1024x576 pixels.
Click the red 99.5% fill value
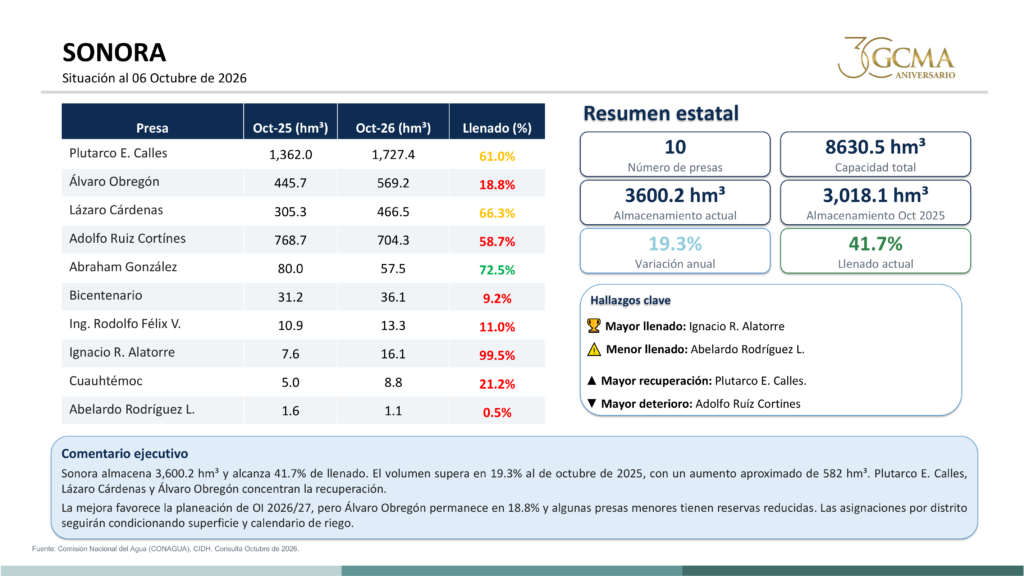coord(497,355)
